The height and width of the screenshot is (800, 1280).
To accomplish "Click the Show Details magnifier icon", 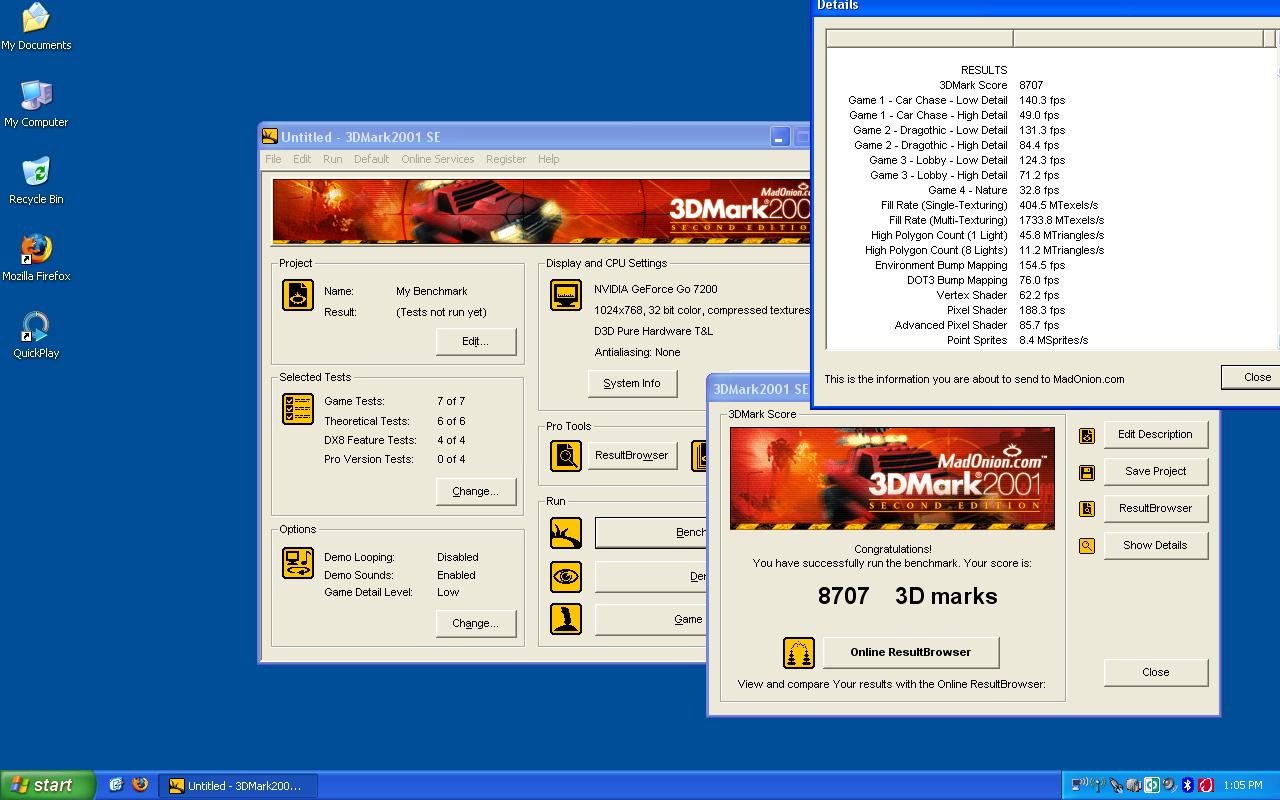I will (x=1087, y=546).
